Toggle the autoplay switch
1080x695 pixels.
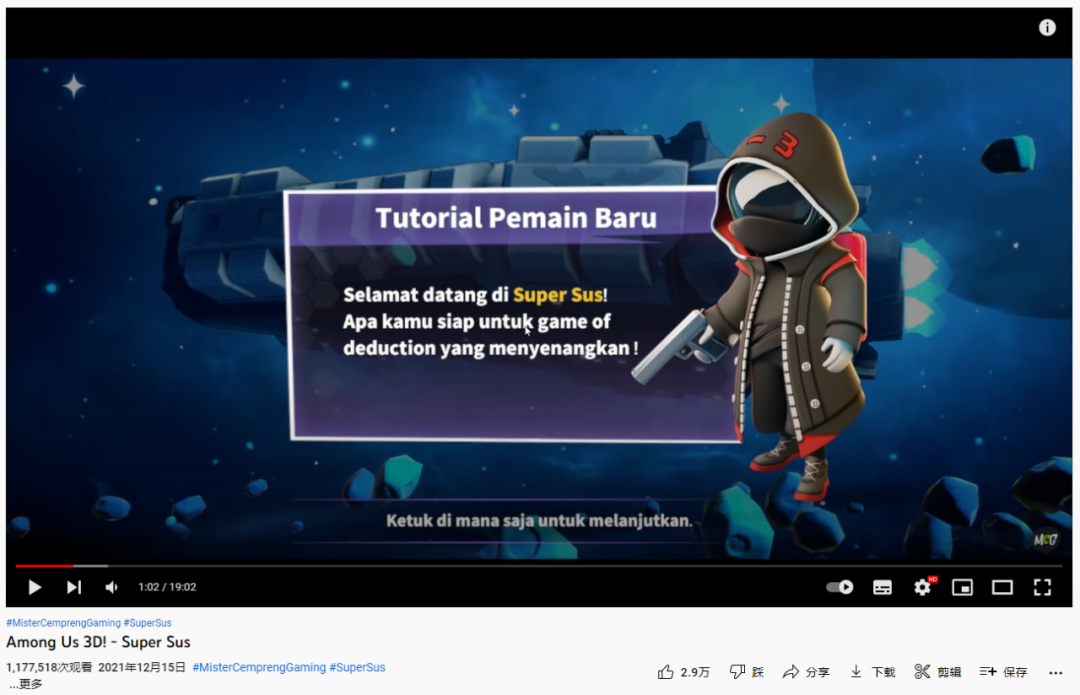click(839, 587)
